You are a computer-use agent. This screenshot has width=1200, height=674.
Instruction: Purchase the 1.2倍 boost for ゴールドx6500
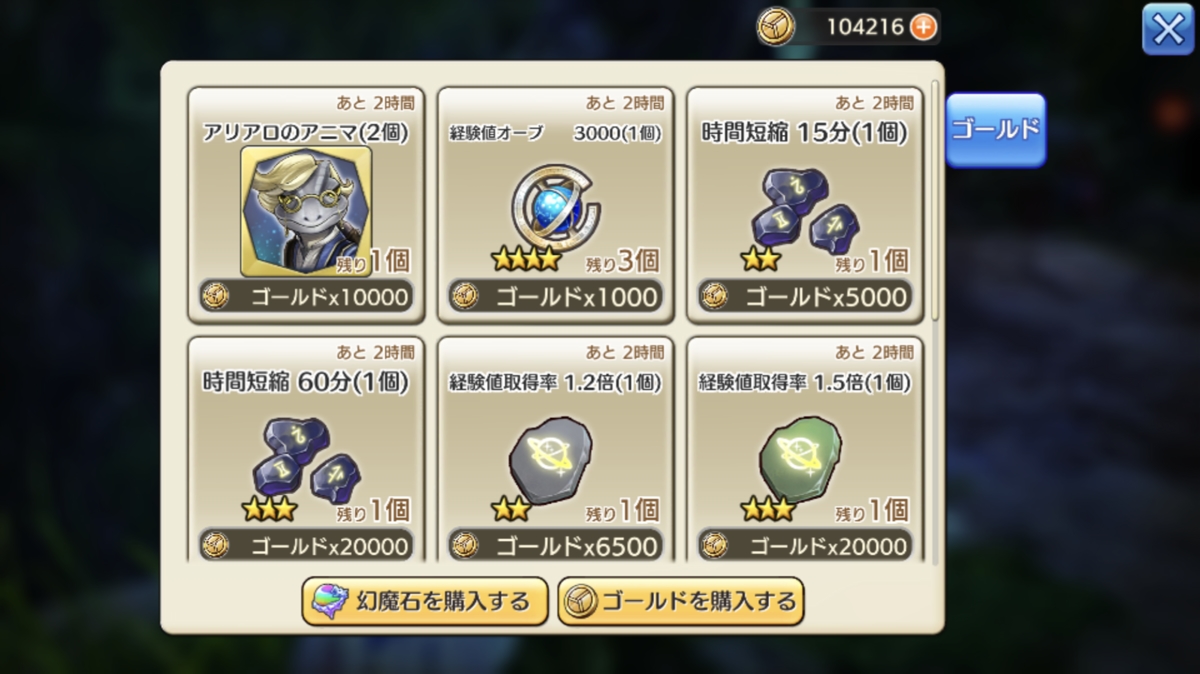[555, 545]
